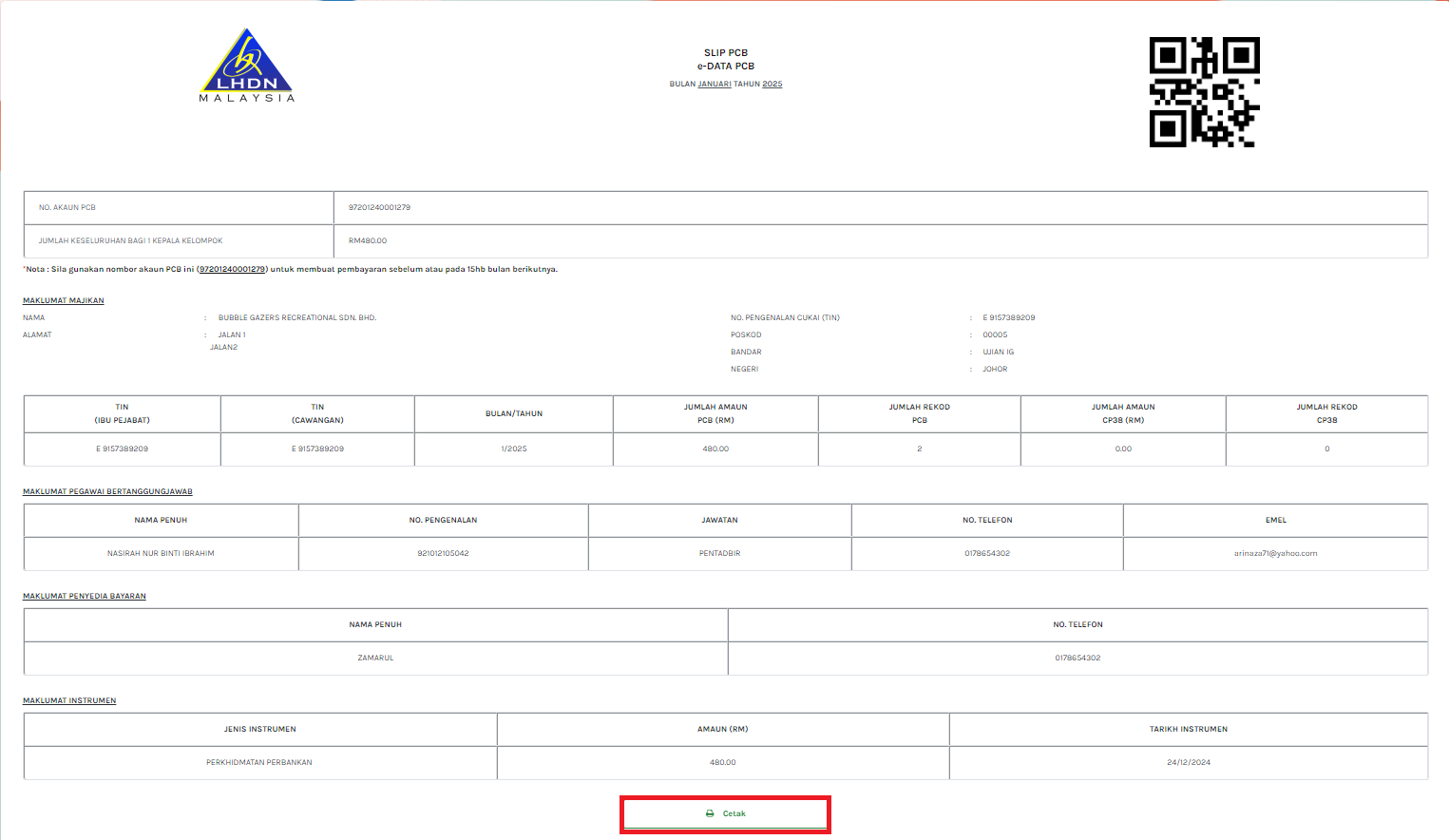Select the NO. AKAUN PCB row field
This screenshot has height=840, width=1449.
(x=67, y=207)
